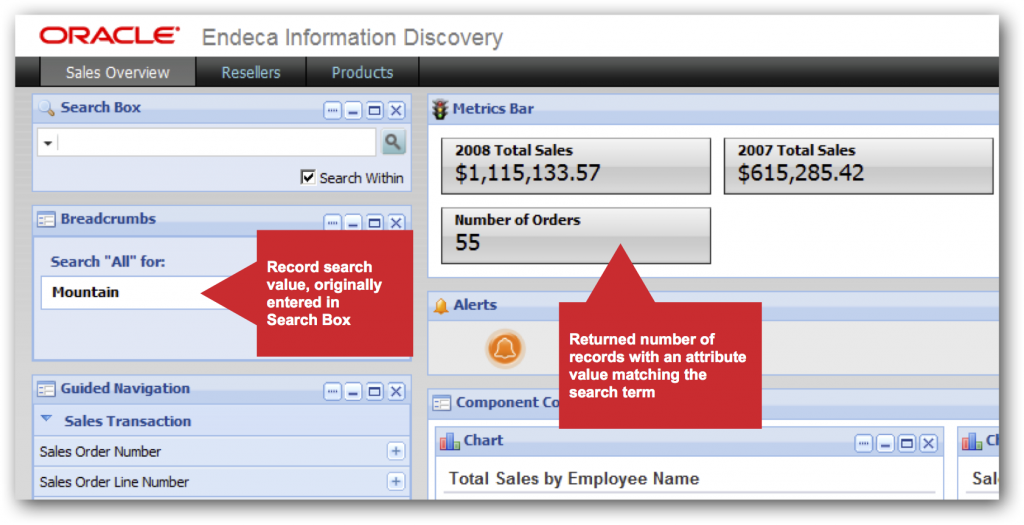Click the magnifier icon beside Search Box title
Viewport: 1024px width, 525px height.
[46, 108]
